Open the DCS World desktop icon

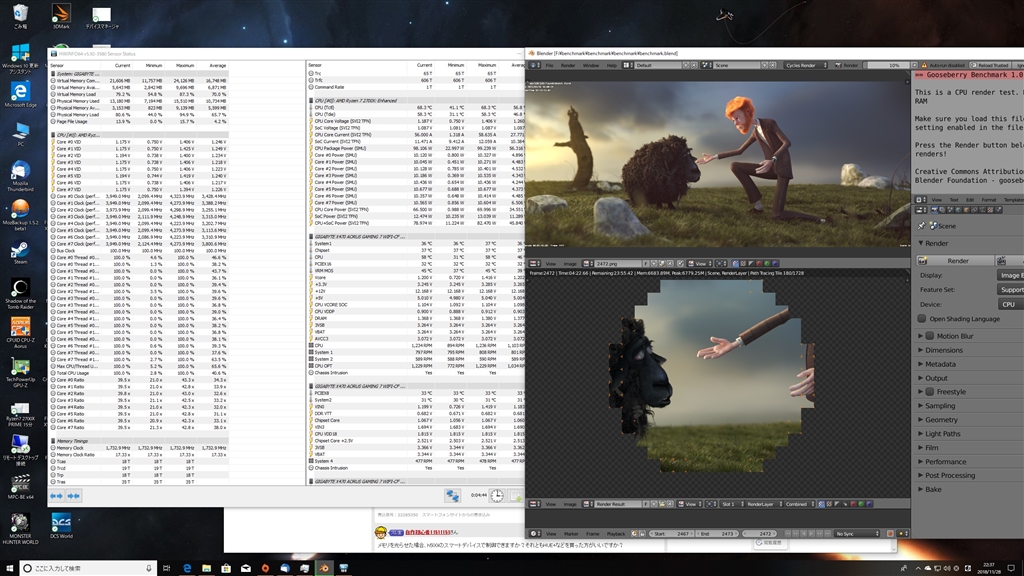point(61,523)
